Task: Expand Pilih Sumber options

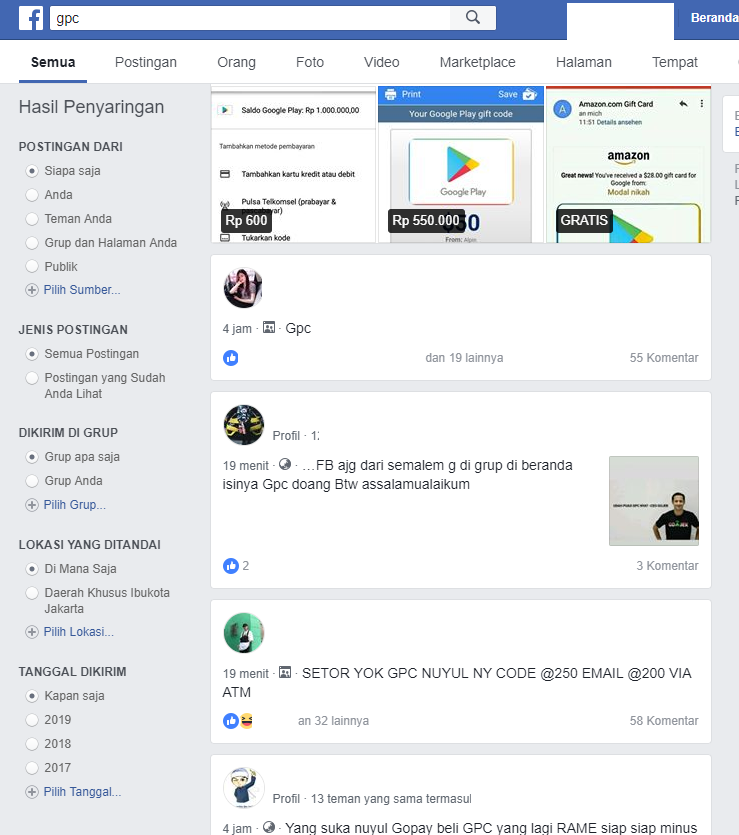Action: 73,290
